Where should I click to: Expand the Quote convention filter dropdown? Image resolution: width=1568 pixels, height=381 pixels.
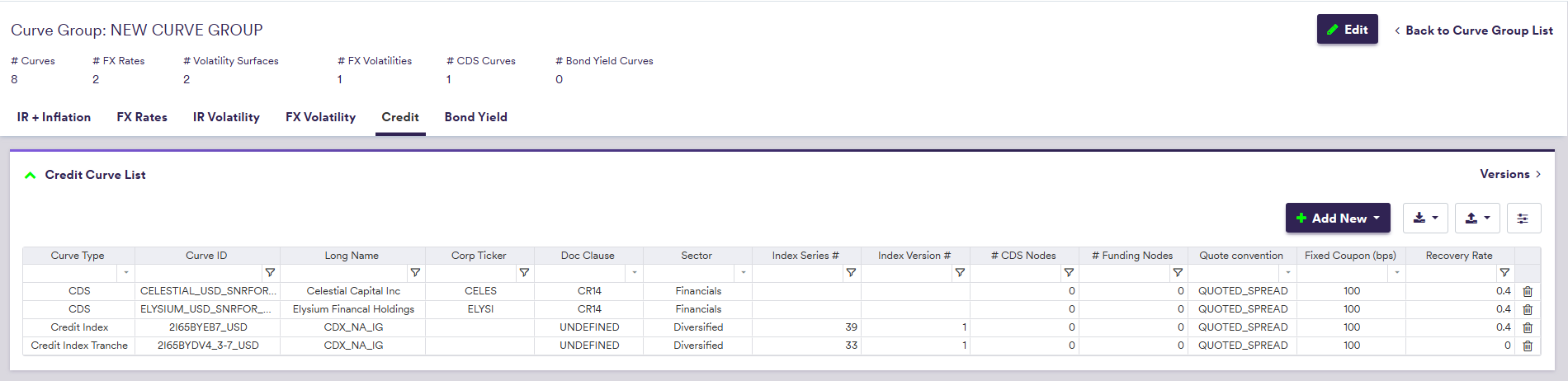1287,273
